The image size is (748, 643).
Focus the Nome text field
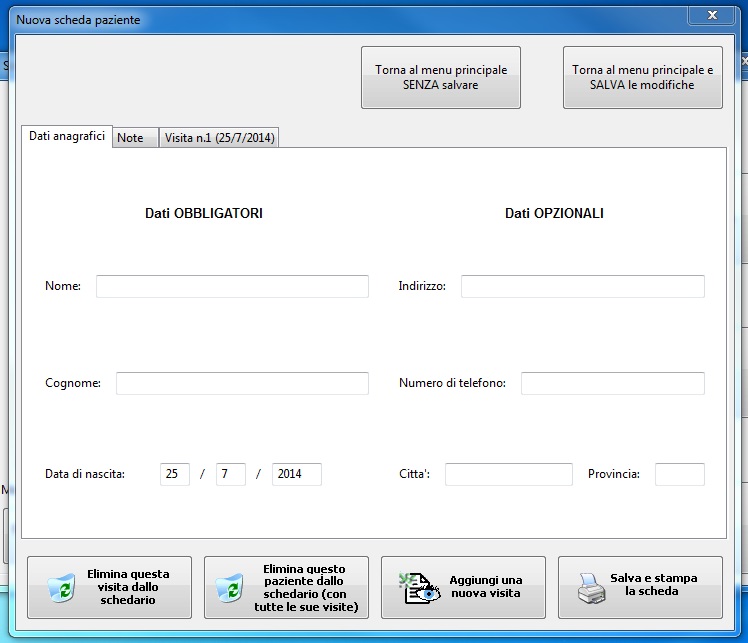(x=232, y=287)
